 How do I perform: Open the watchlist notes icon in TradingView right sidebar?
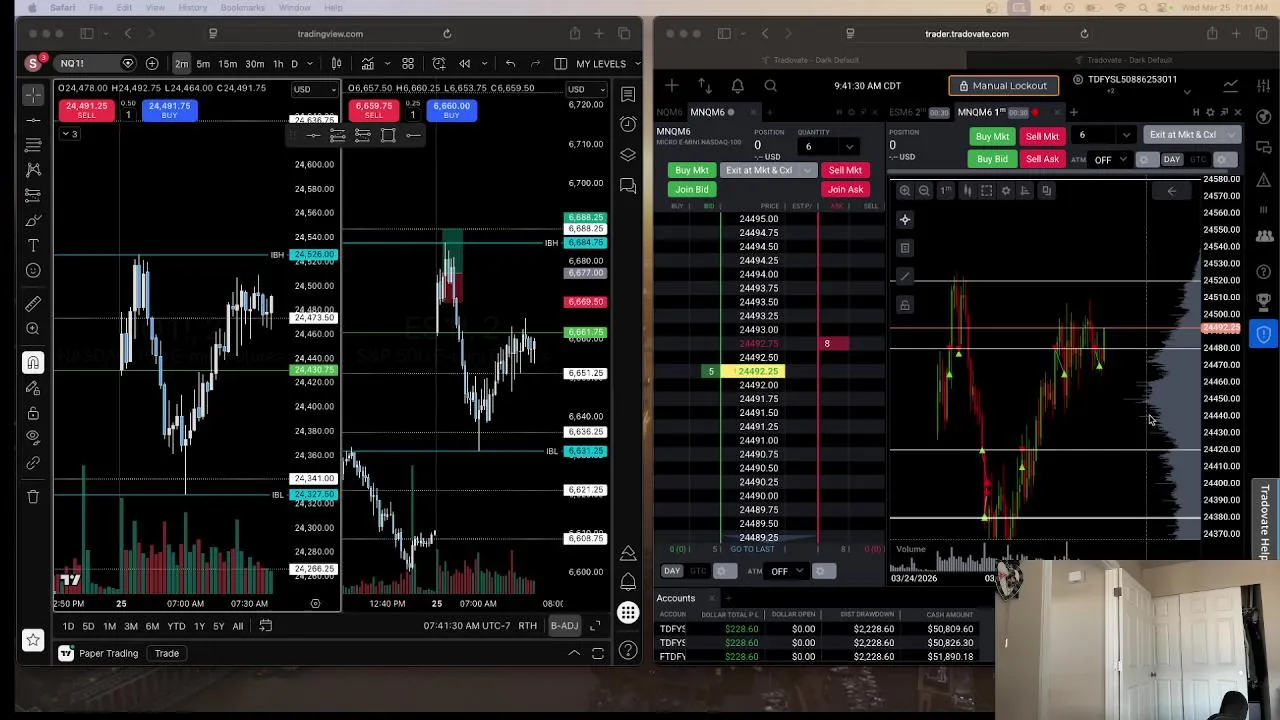628,94
